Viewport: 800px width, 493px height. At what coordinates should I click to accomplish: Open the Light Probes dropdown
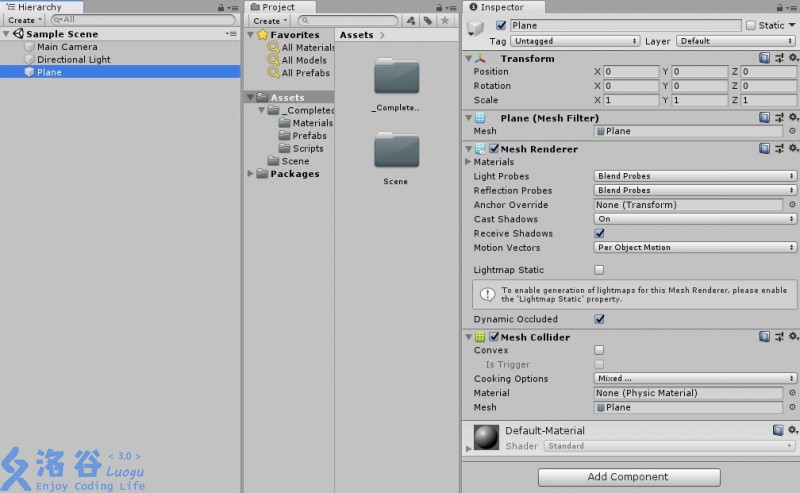(x=695, y=176)
